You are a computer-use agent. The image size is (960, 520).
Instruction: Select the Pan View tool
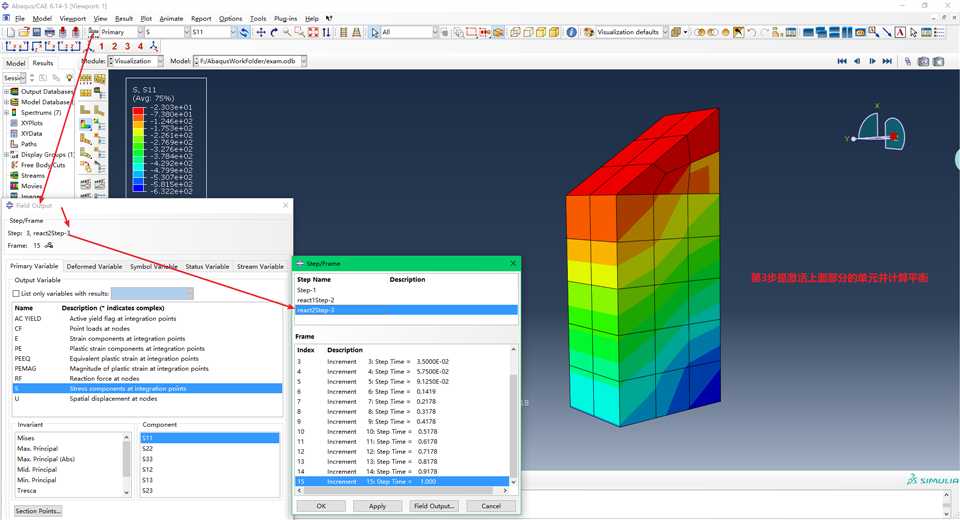pos(261,33)
